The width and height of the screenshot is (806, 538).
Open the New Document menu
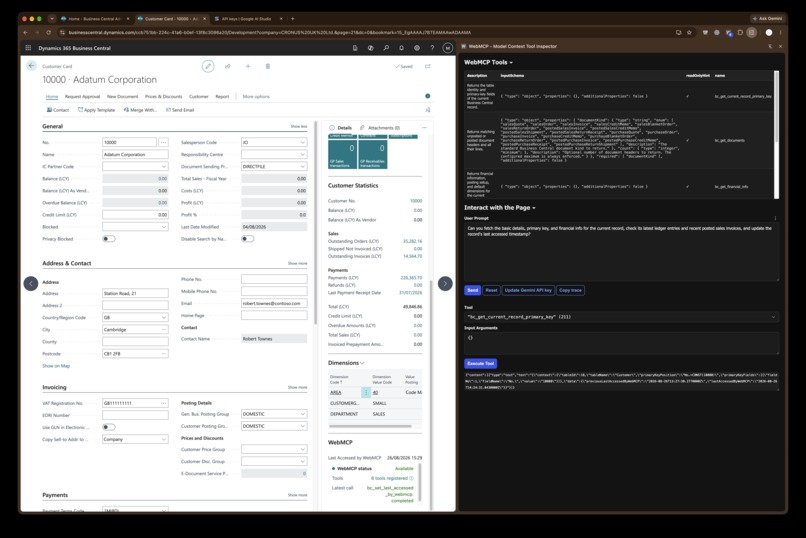pyautogui.click(x=122, y=97)
